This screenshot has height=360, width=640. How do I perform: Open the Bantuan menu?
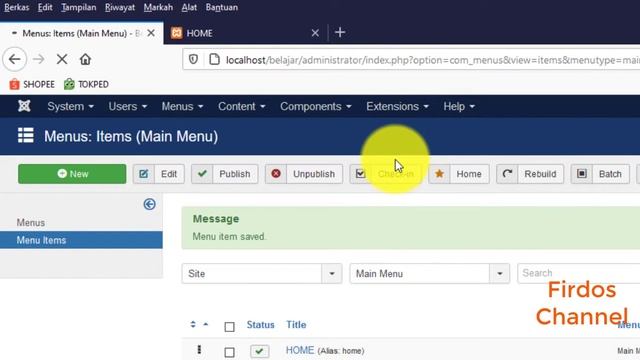[222, 7]
